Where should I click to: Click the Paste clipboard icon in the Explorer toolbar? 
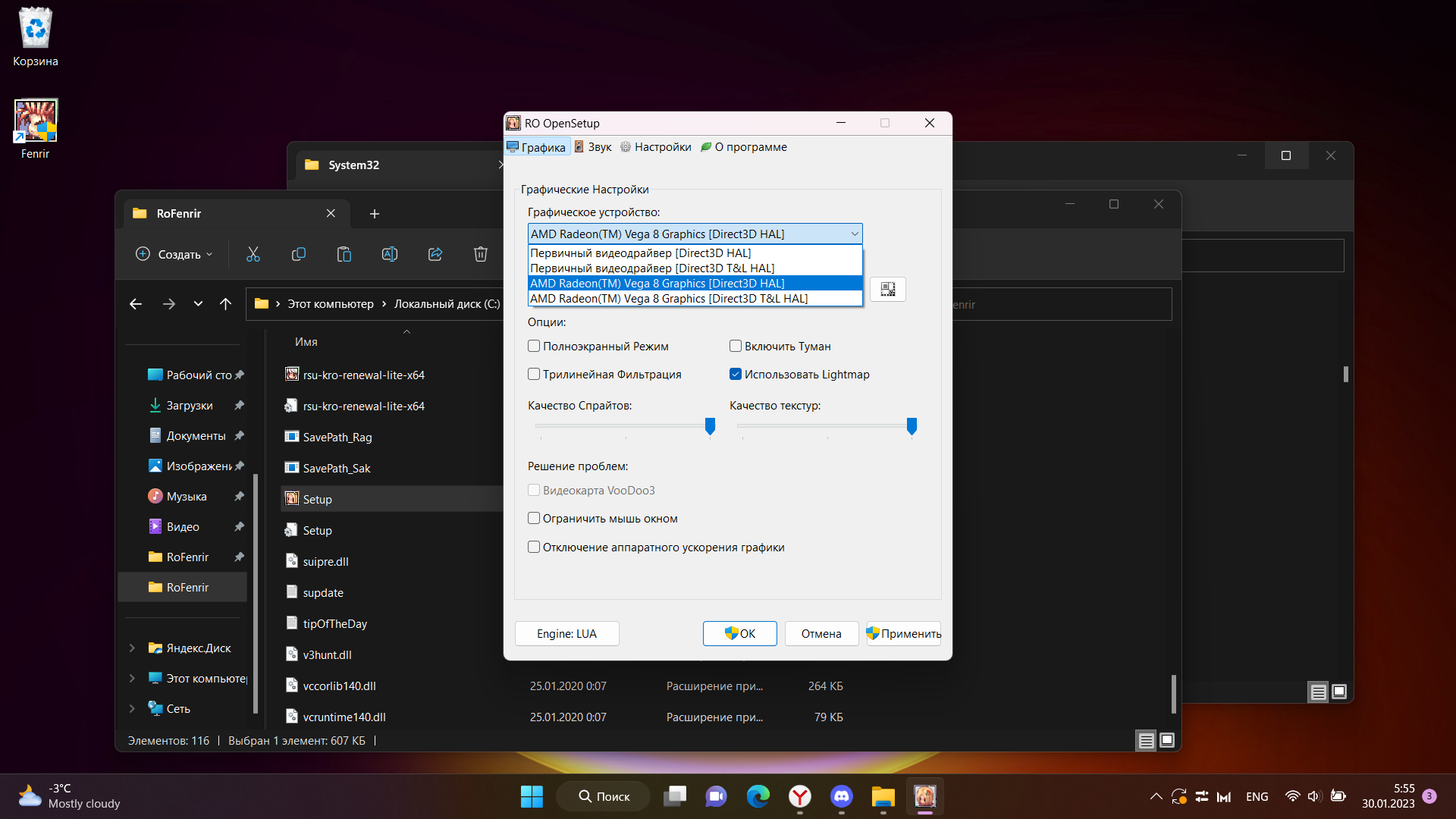coord(344,255)
